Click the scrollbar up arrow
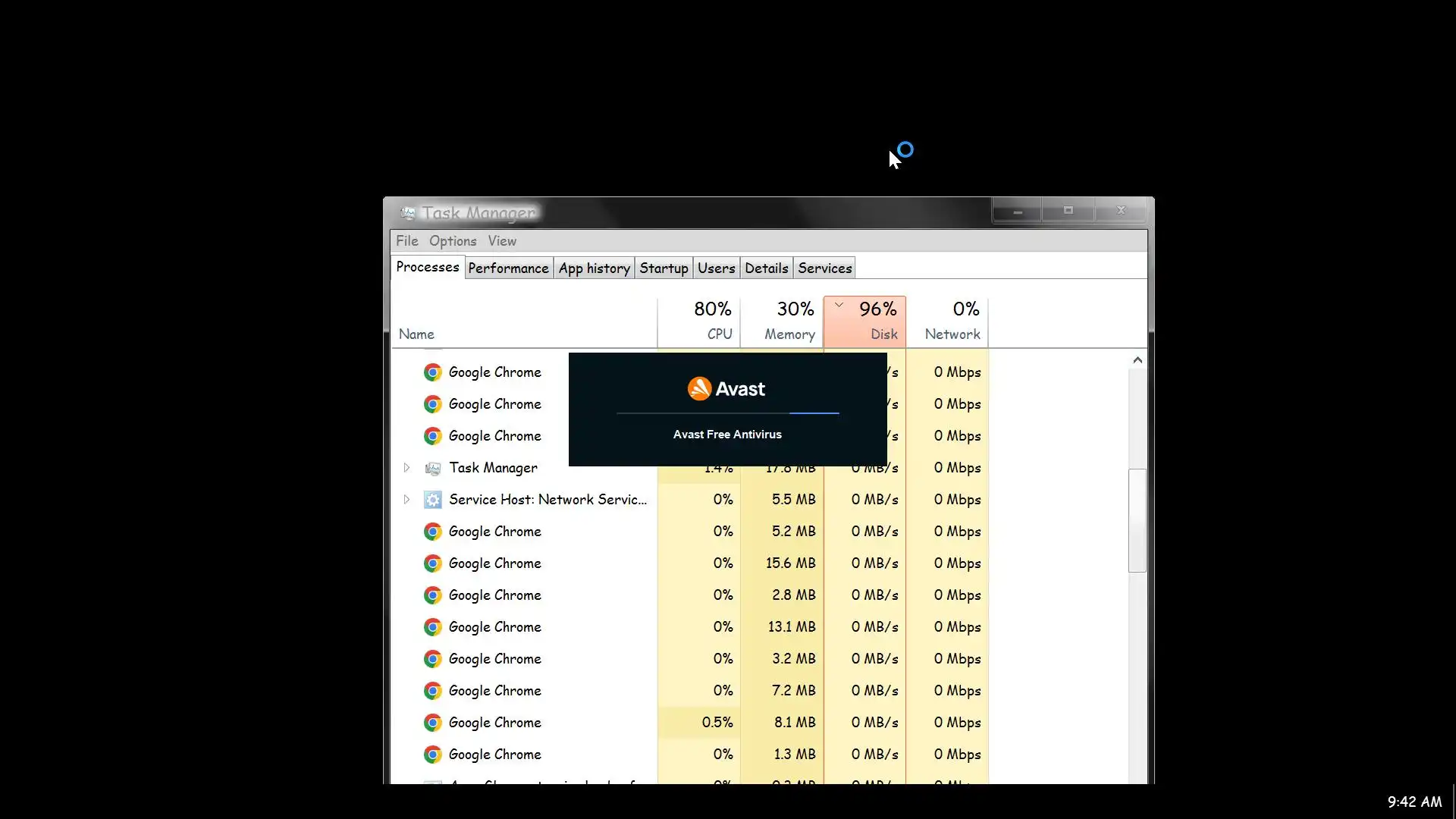The width and height of the screenshot is (1456, 819). 1137,360
